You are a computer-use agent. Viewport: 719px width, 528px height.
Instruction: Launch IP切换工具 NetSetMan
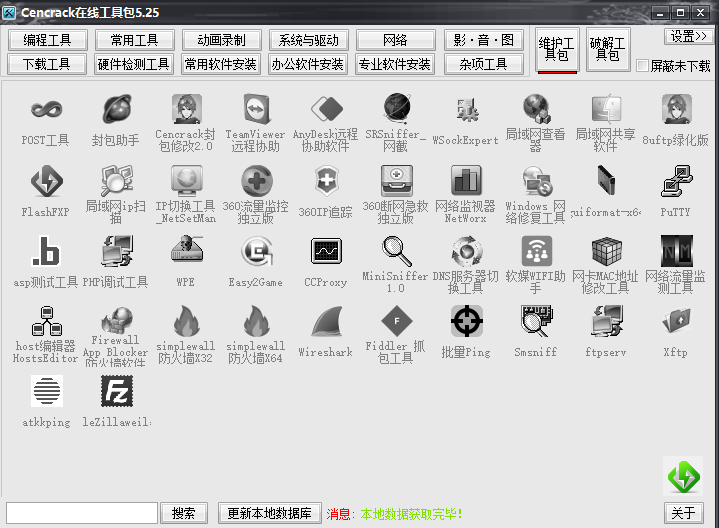coord(186,181)
